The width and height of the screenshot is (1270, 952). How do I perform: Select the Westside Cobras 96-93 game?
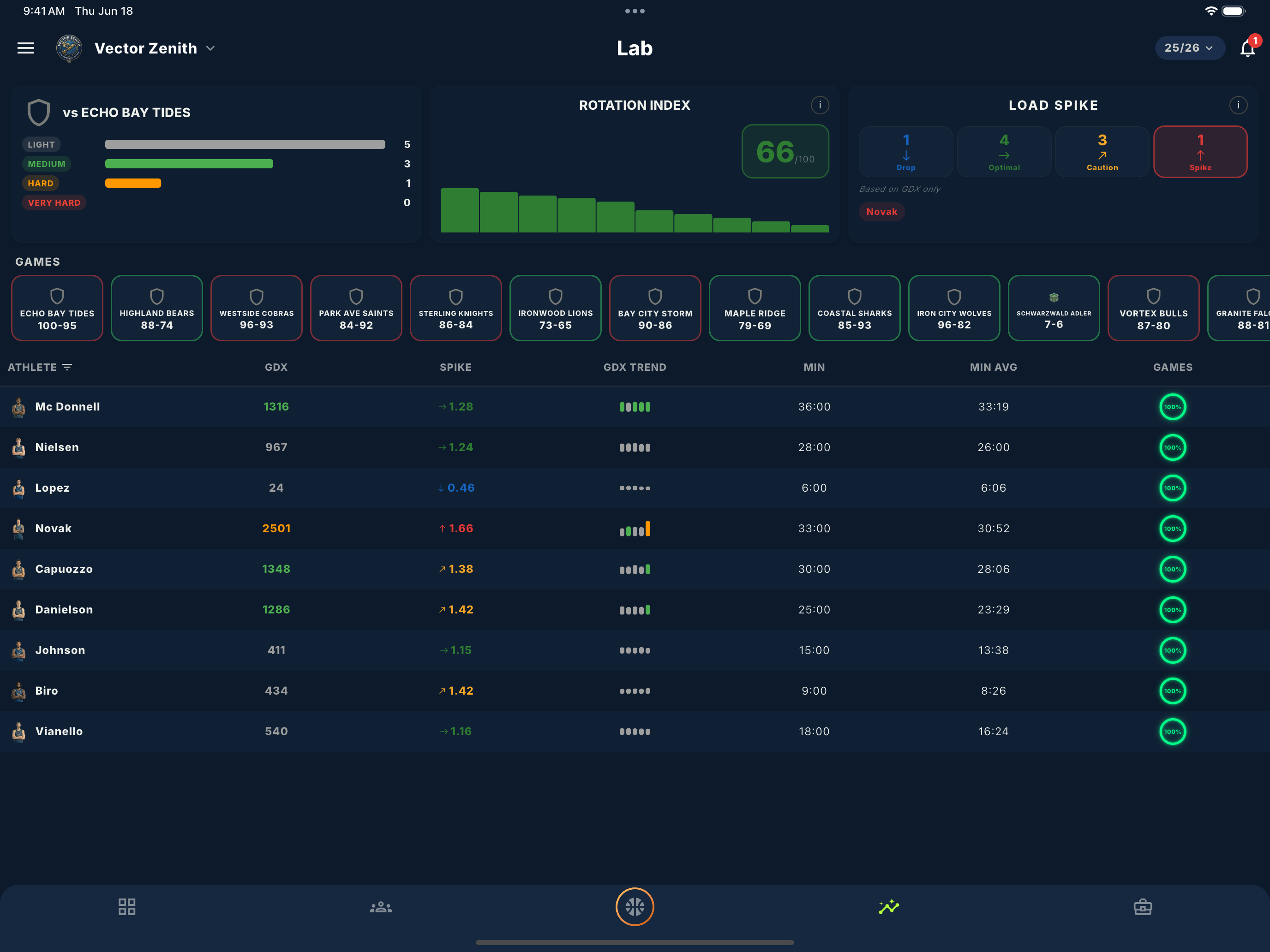point(257,308)
